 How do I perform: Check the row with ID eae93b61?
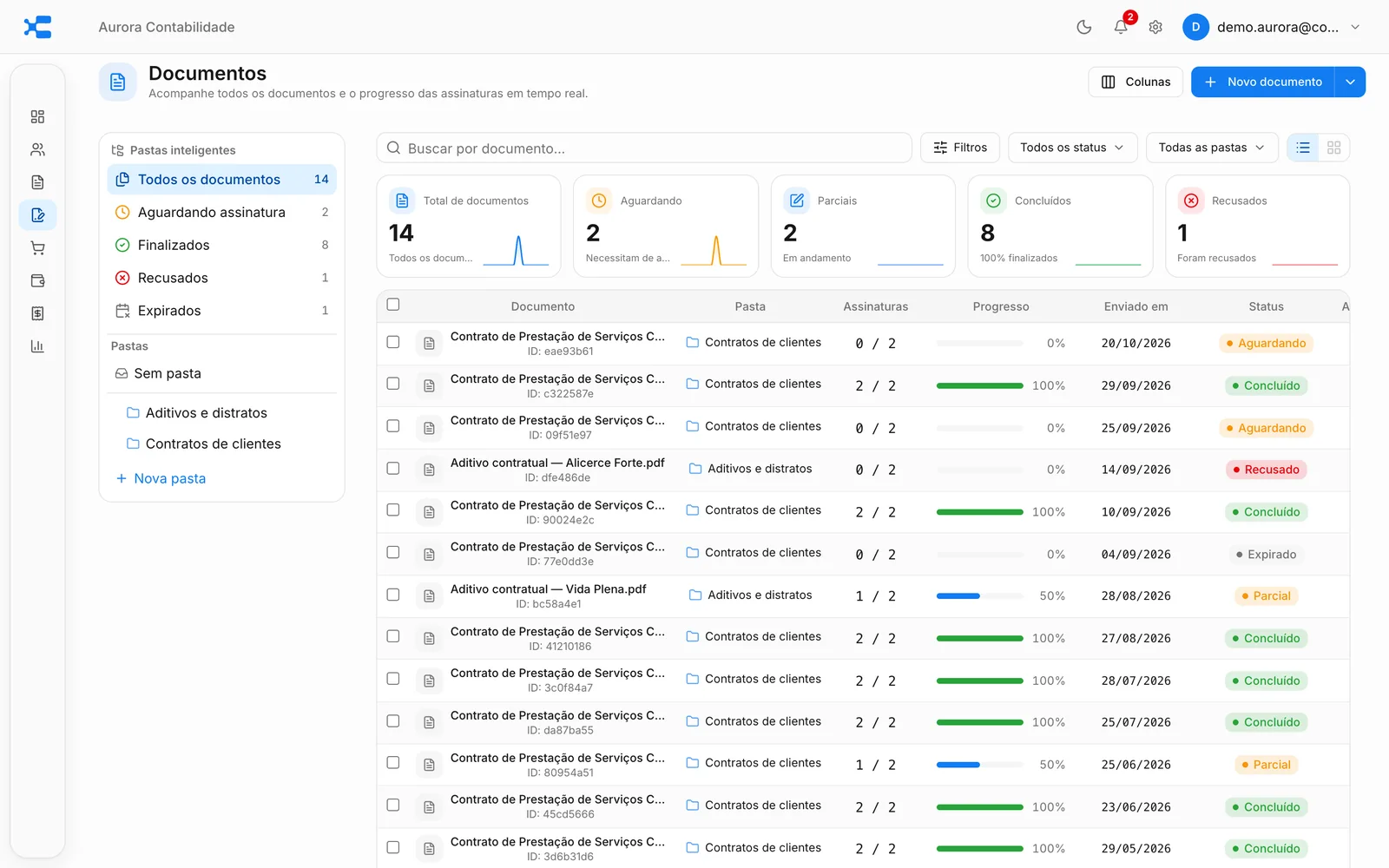(393, 342)
